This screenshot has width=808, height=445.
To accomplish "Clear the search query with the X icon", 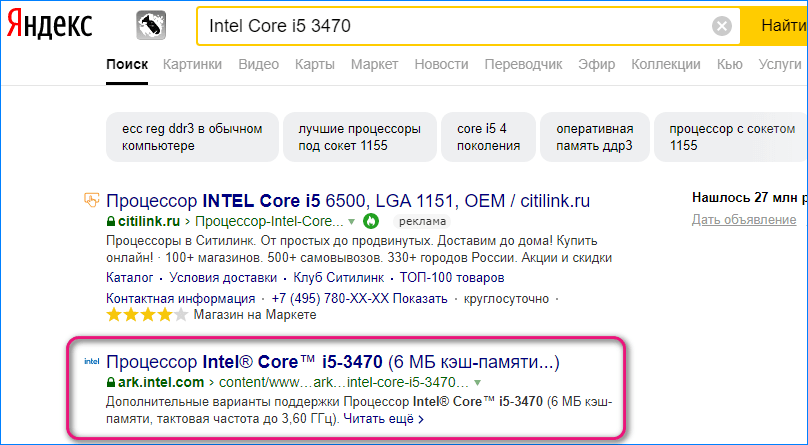I will (x=721, y=25).
